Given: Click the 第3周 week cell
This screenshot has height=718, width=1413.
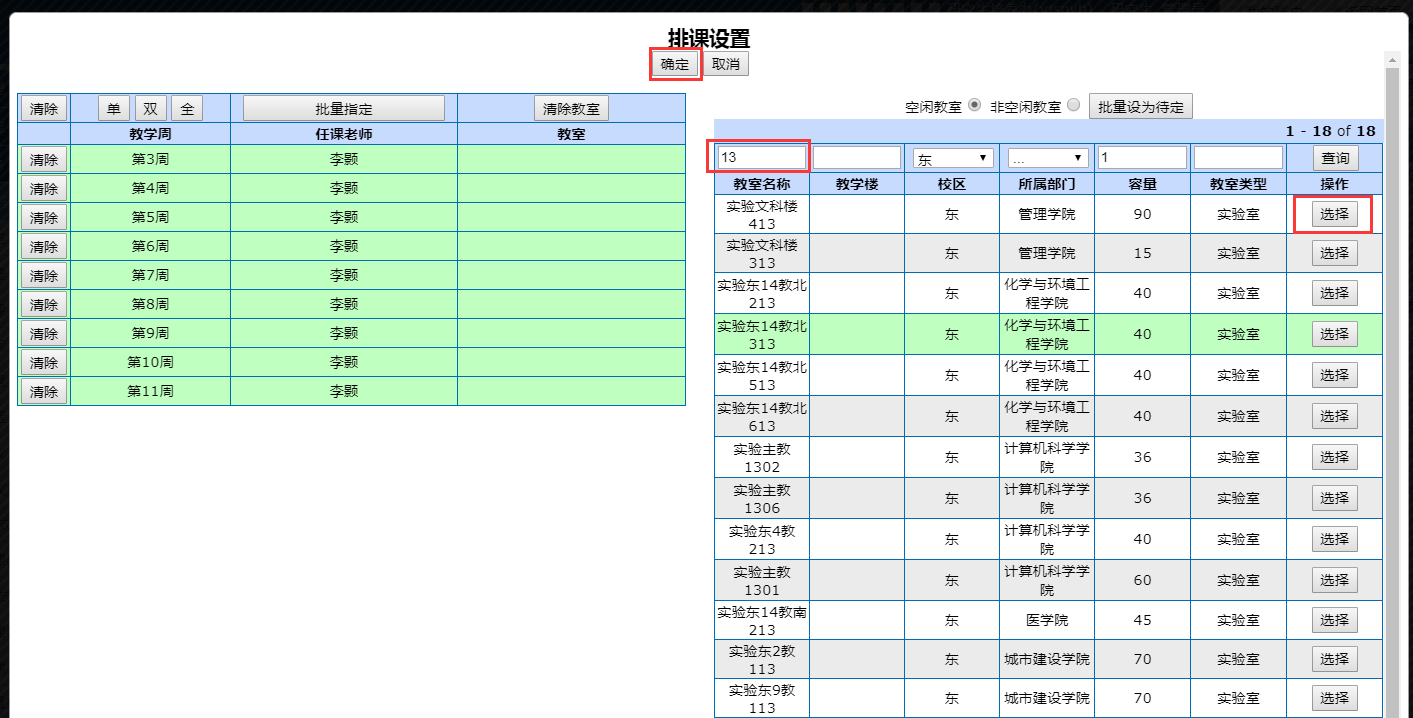Looking at the screenshot, I should (x=150, y=159).
